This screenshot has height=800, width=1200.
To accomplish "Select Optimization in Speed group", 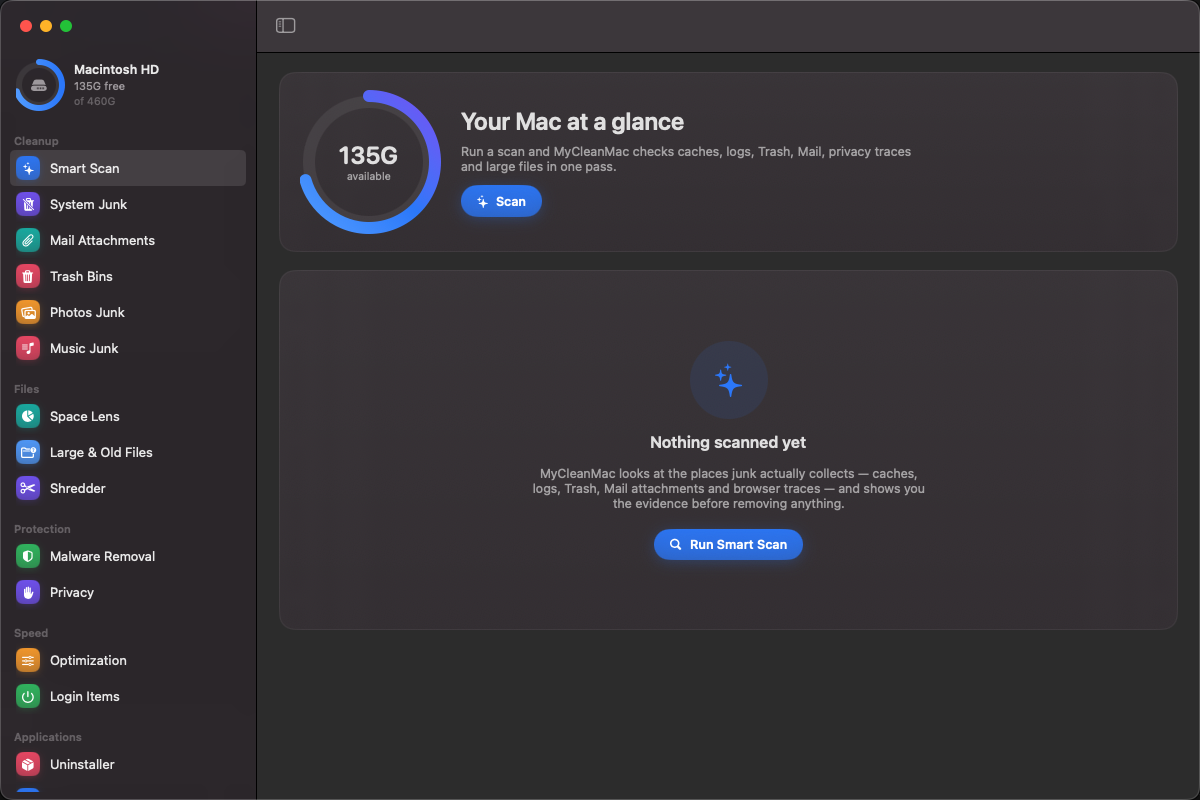I will coord(128,660).
